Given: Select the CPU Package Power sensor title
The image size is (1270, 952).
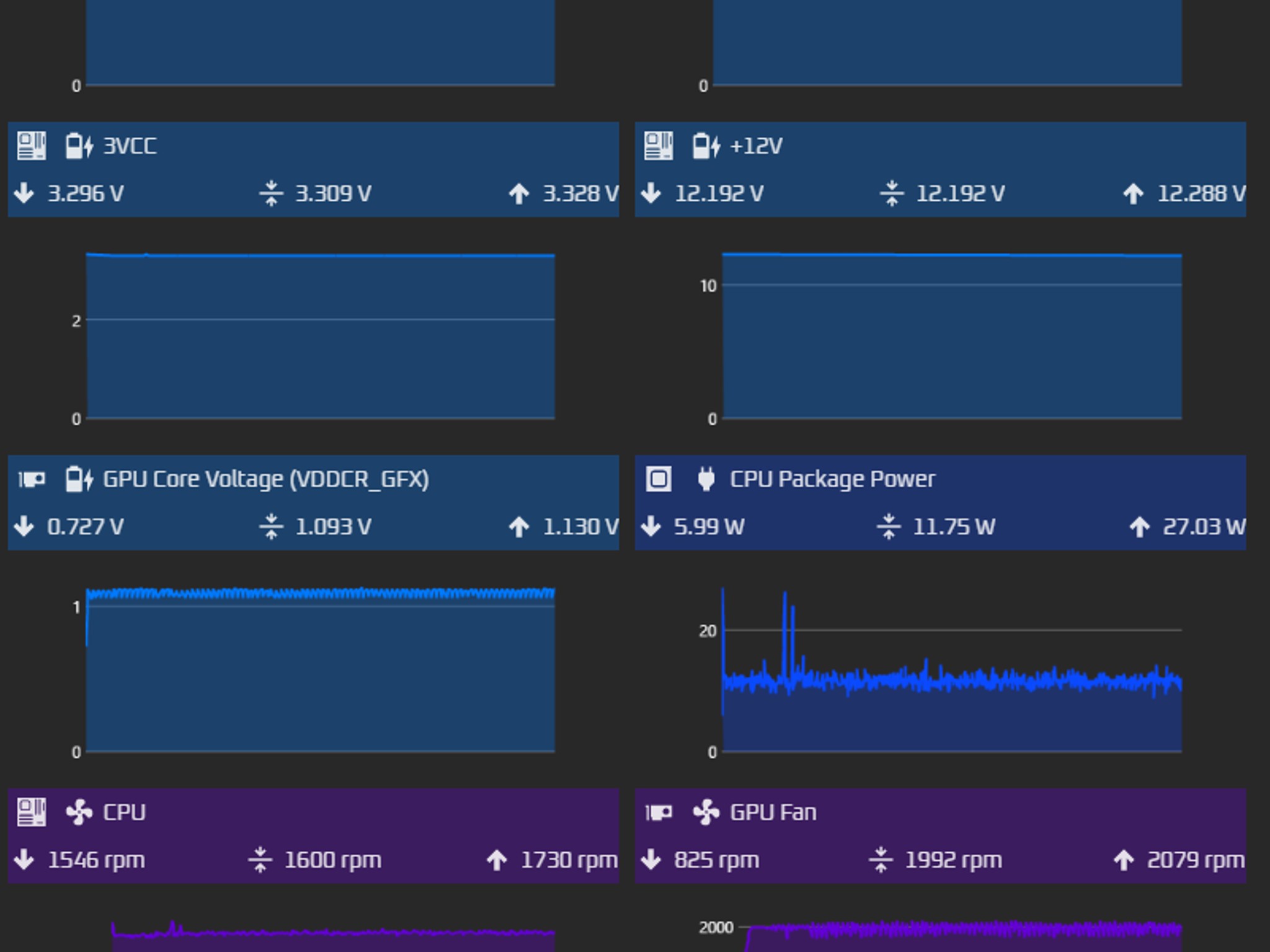Looking at the screenshot, I should pos(832,479).
